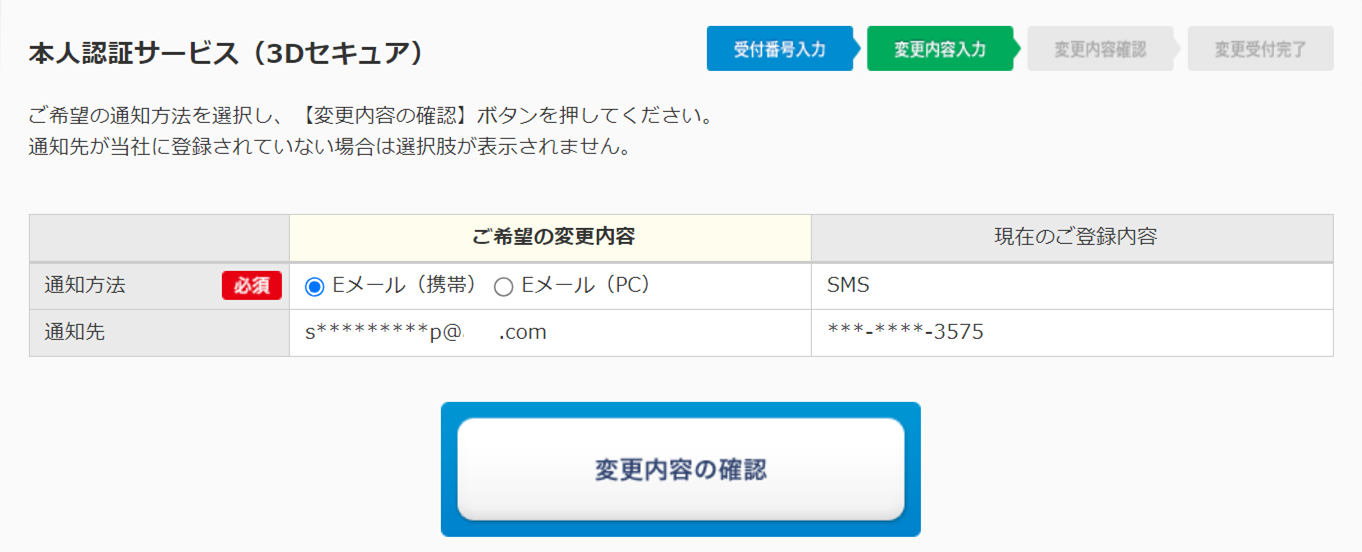Click the red 必須 badge

tap(252, 286)
